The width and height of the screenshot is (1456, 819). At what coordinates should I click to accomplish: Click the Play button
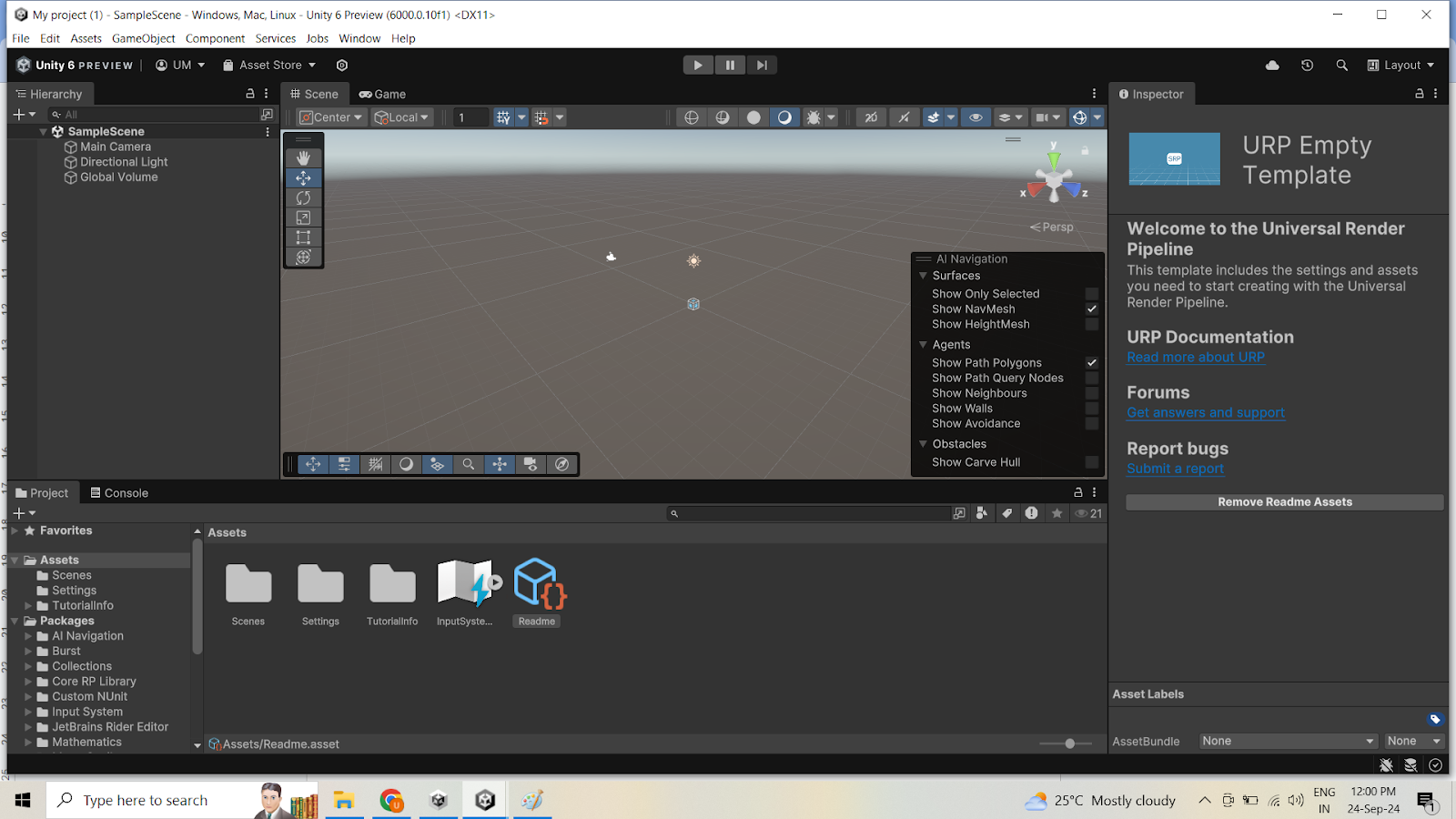coord(698,65)
